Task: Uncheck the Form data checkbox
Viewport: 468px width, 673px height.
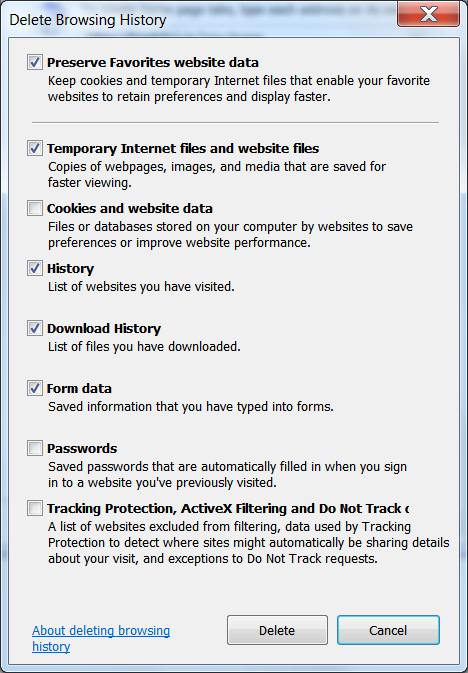Action: [x=35, y=388]
